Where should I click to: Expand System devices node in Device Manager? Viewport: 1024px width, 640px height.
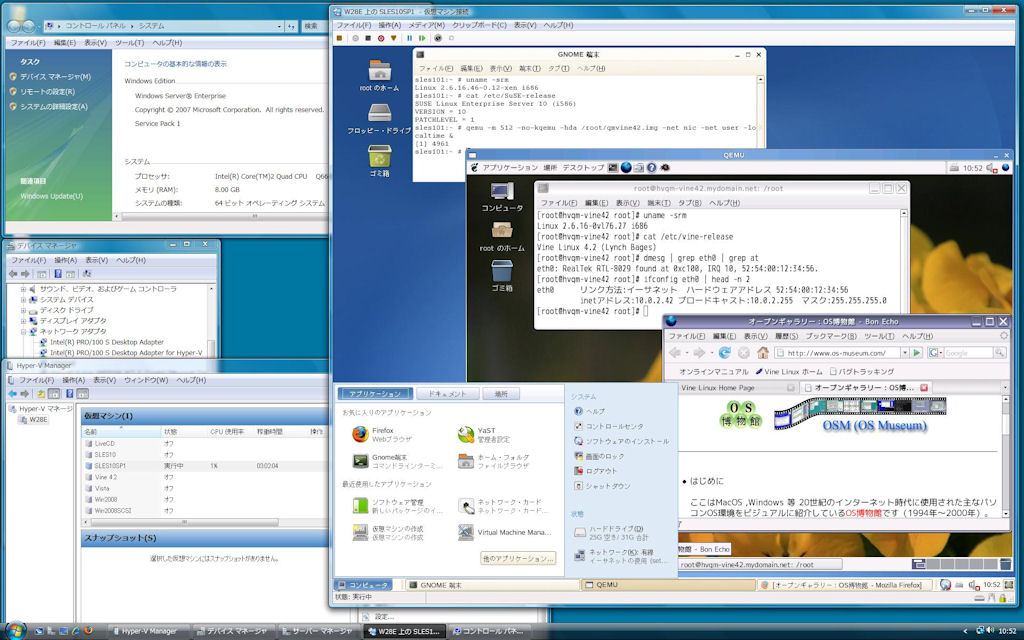click(23, 300)
